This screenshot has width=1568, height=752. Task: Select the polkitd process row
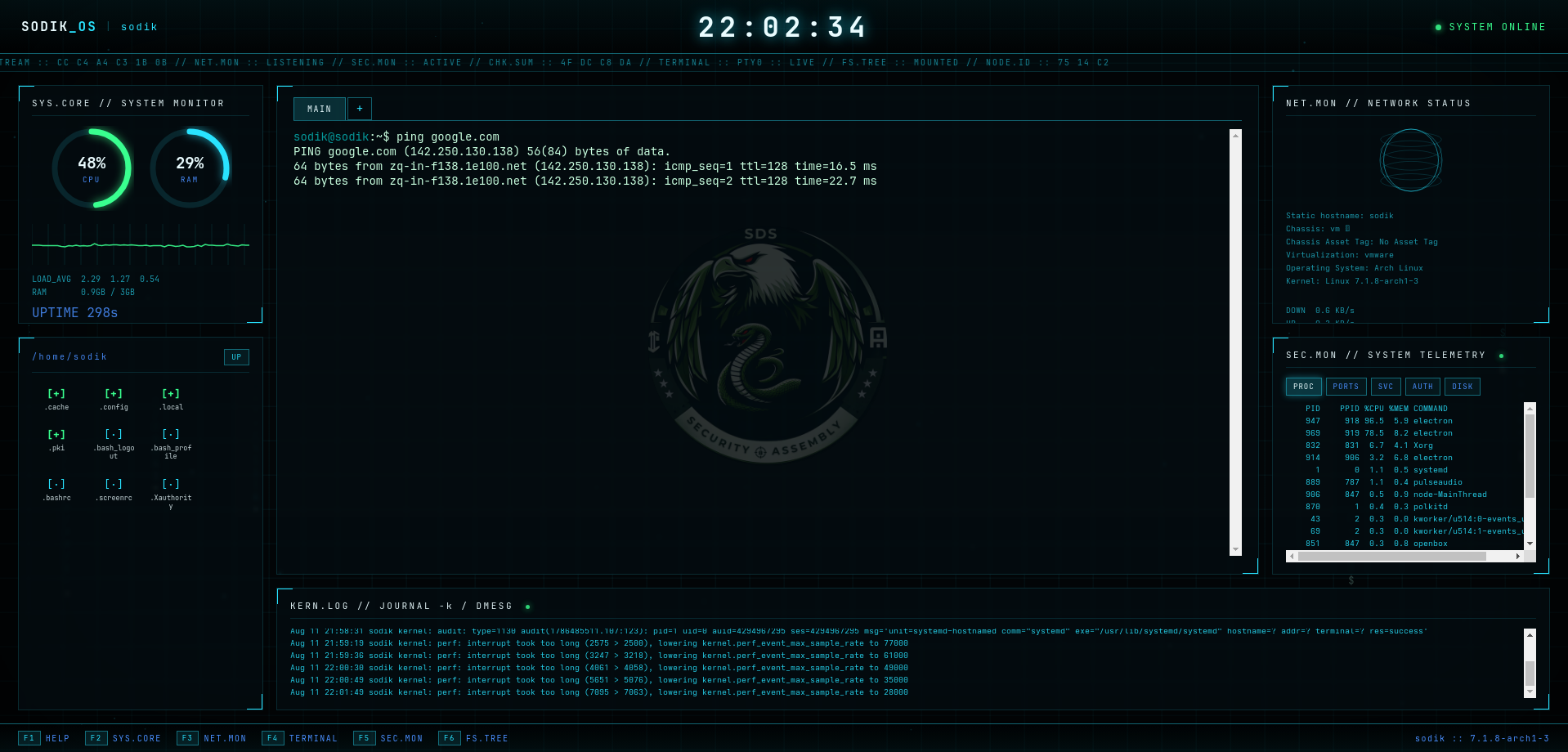tap(1404, 507)
